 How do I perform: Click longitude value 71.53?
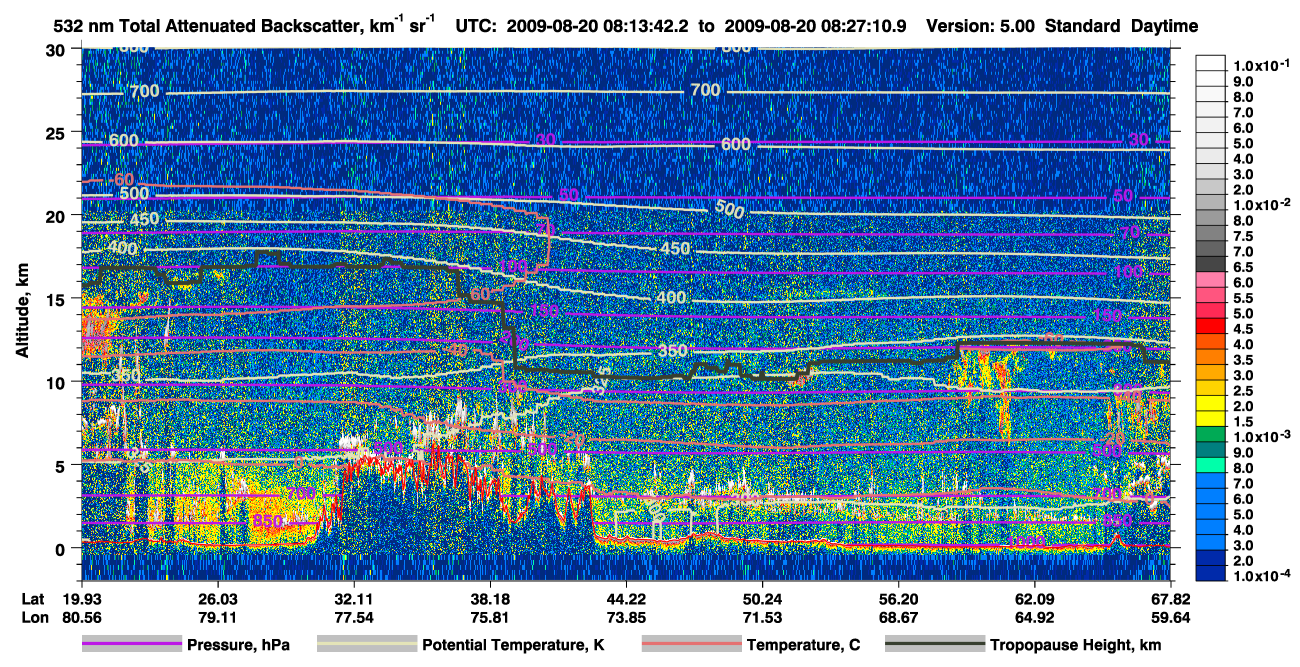tap(762, 618)
